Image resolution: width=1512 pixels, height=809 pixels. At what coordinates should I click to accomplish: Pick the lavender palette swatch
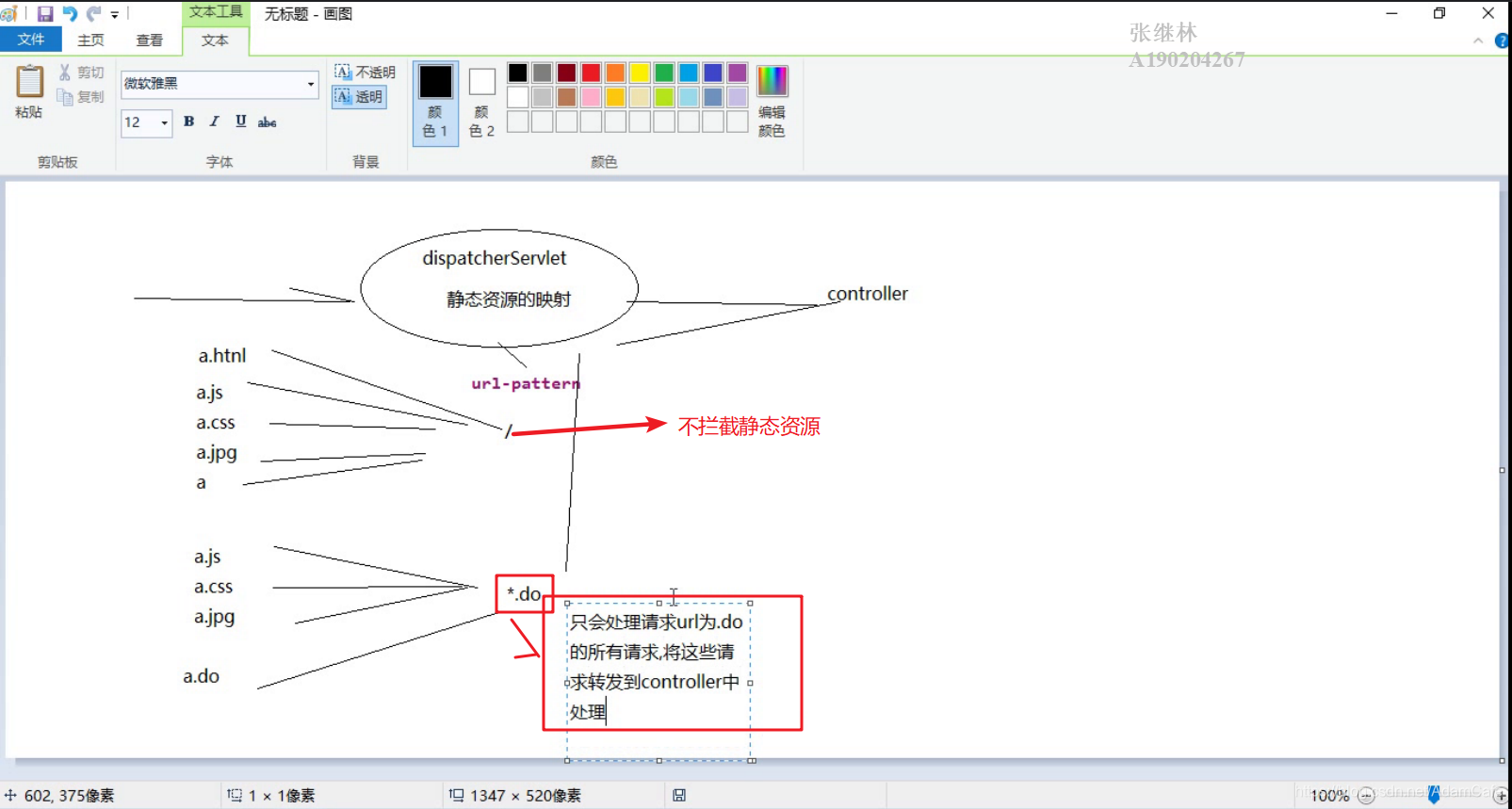click(739, 97)
